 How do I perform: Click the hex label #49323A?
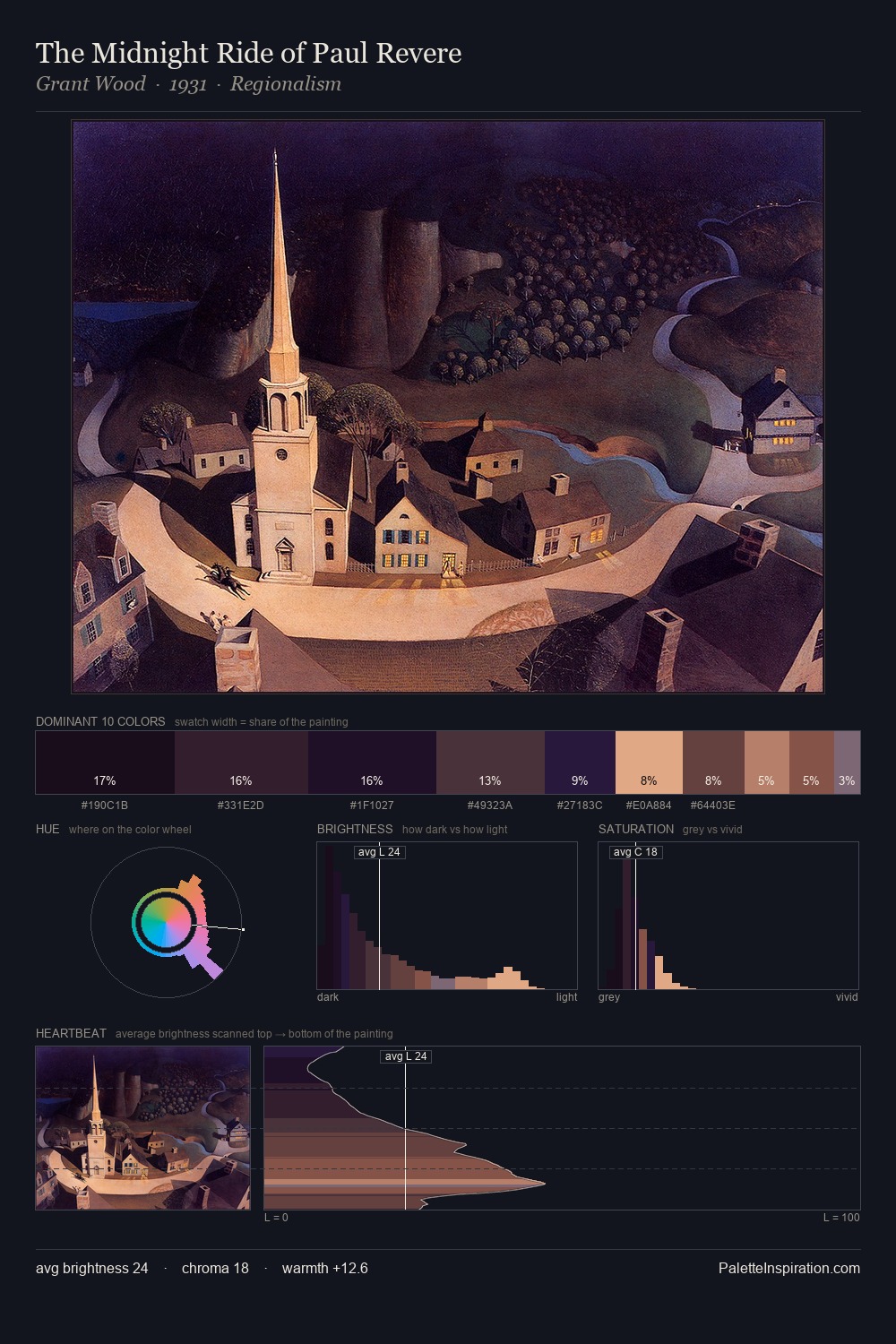(490, 806)
